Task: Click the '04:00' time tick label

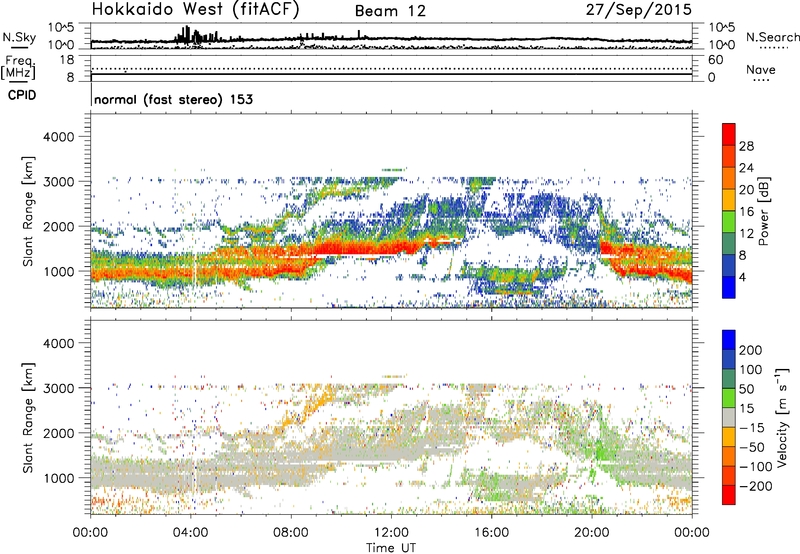Action: click(191, 533)
